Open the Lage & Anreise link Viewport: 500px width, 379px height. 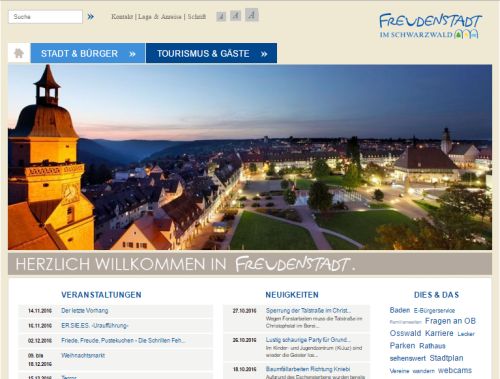tap(160, 17)
